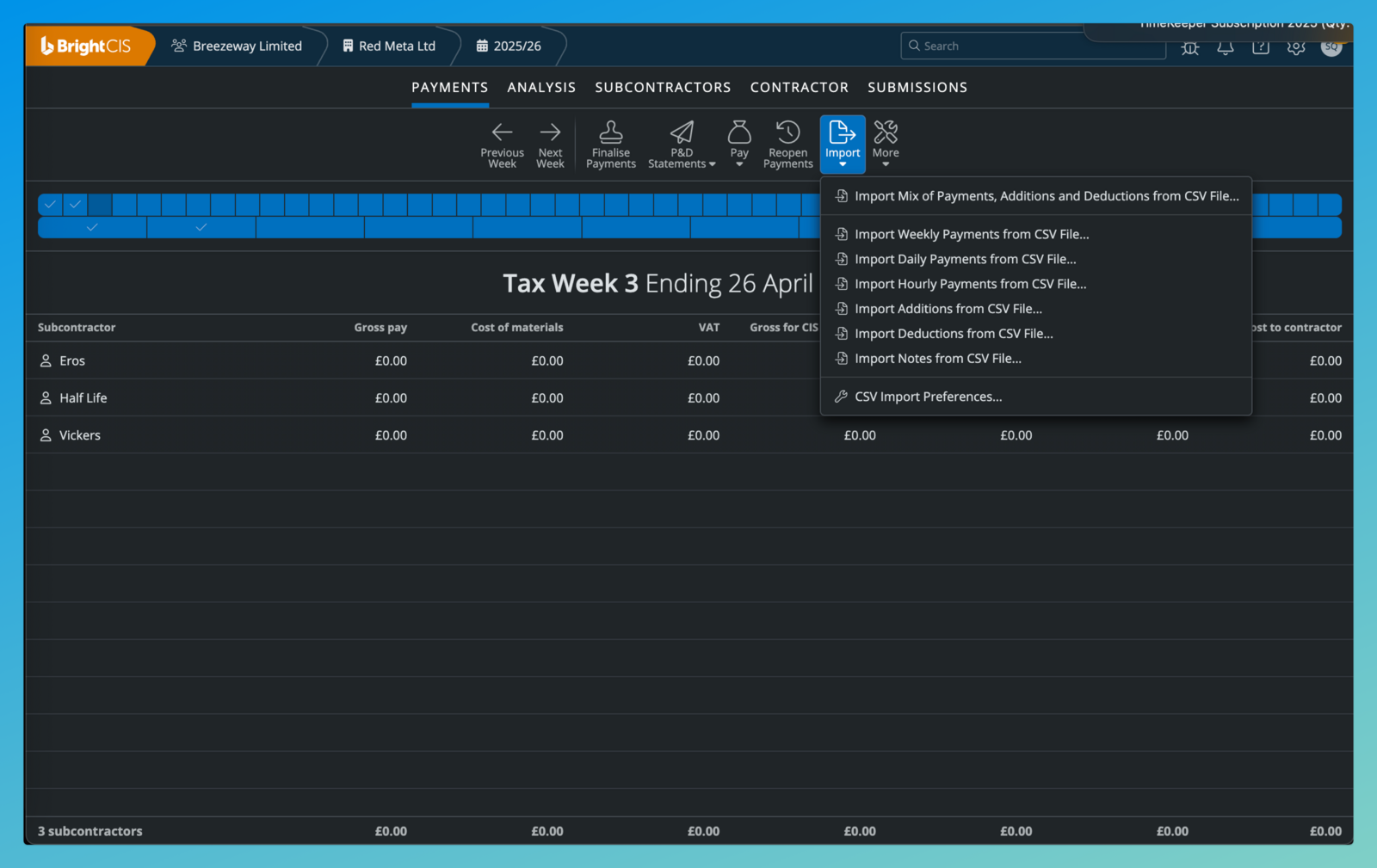Open the settings gear icon
The height and width of the screenshot is (868, 1377).
tap(1296, 46)
